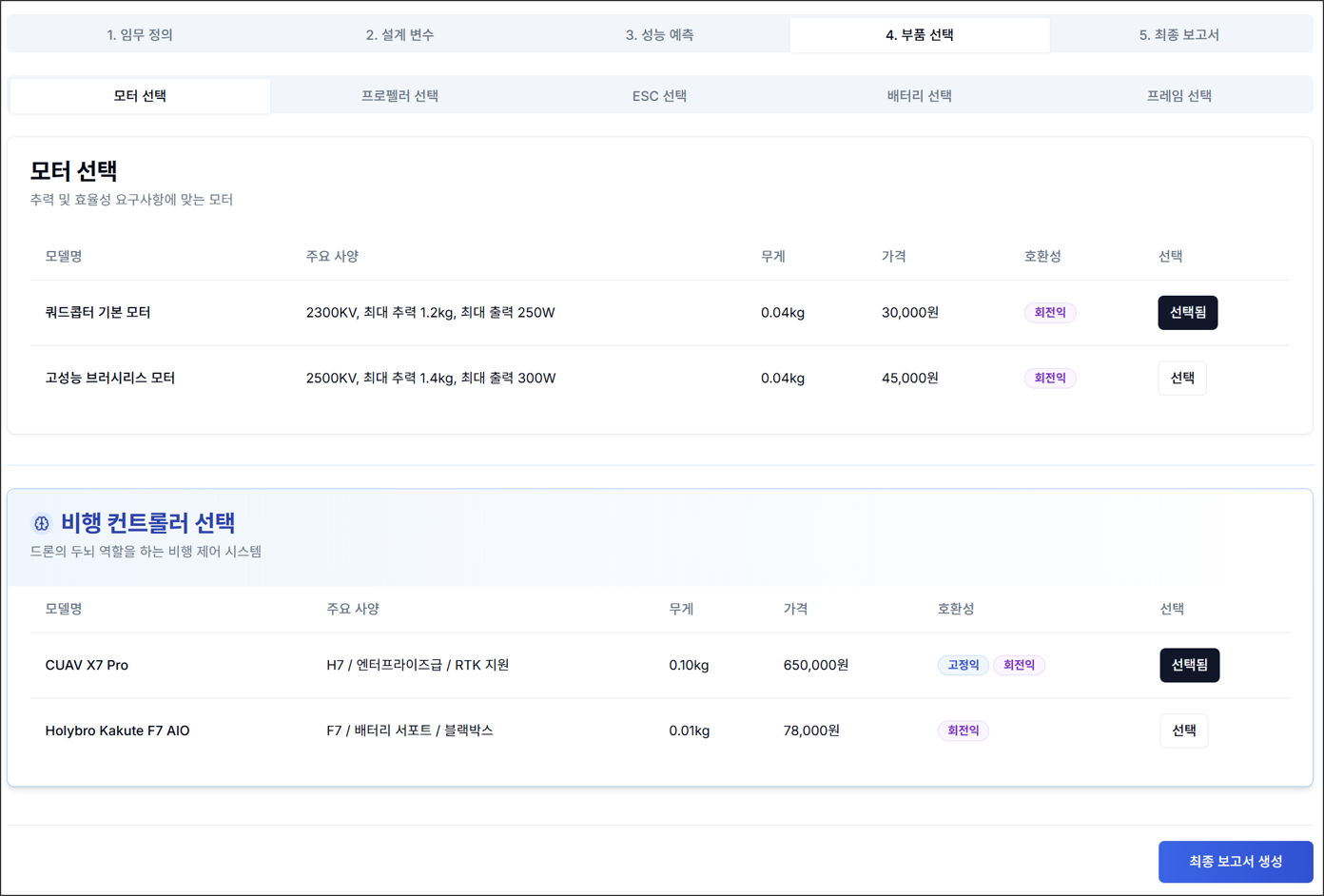Open the ESC 선택 sub-tab
1324x896 pixels.
(659, 96)
